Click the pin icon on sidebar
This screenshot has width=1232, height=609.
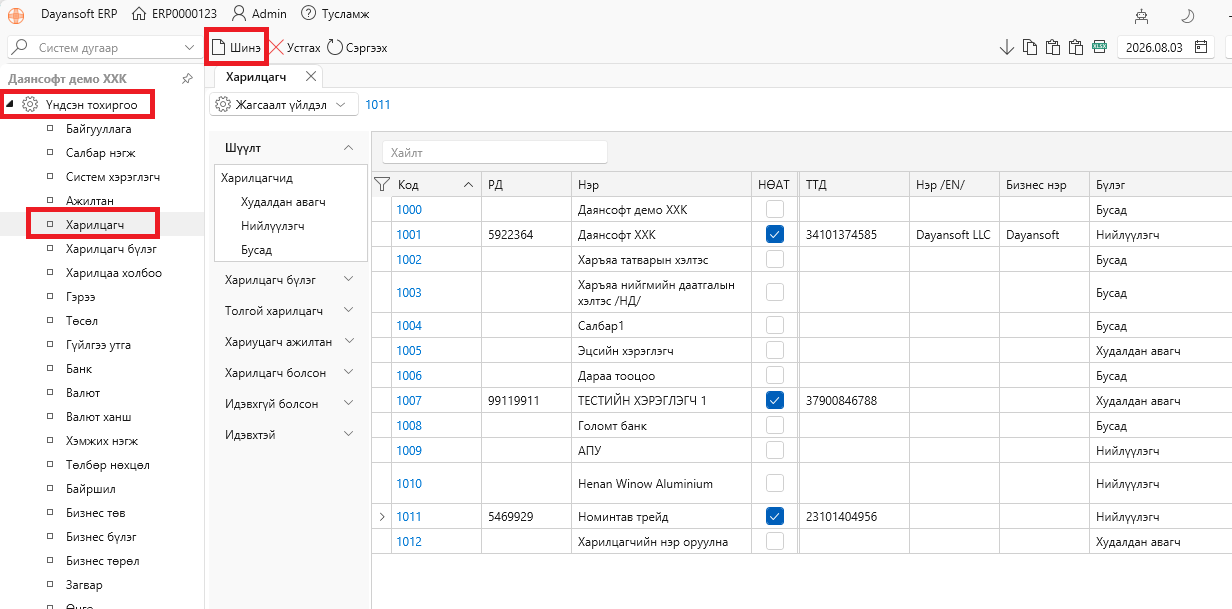186,78
